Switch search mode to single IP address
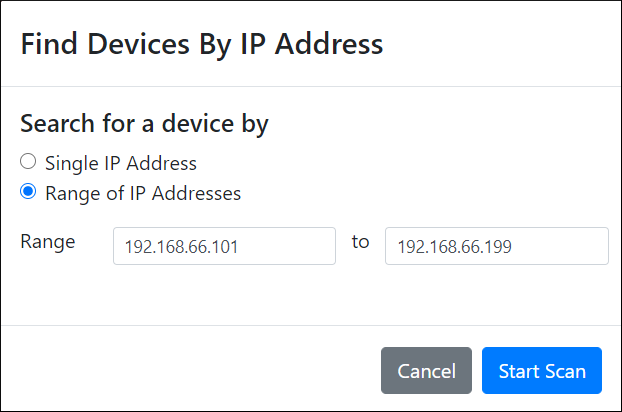Screen dimensions: 622x412 click(x=28, y=161)
